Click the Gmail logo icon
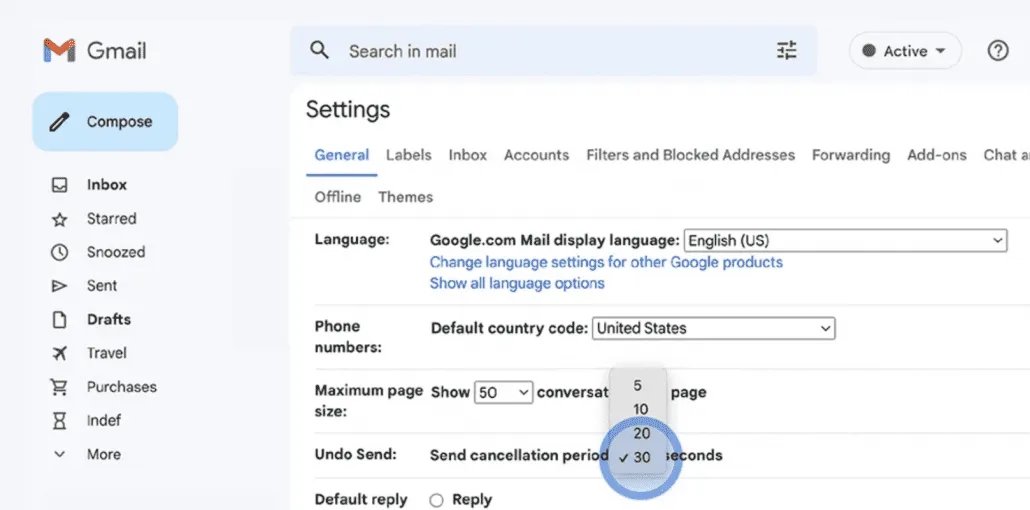 59,51
